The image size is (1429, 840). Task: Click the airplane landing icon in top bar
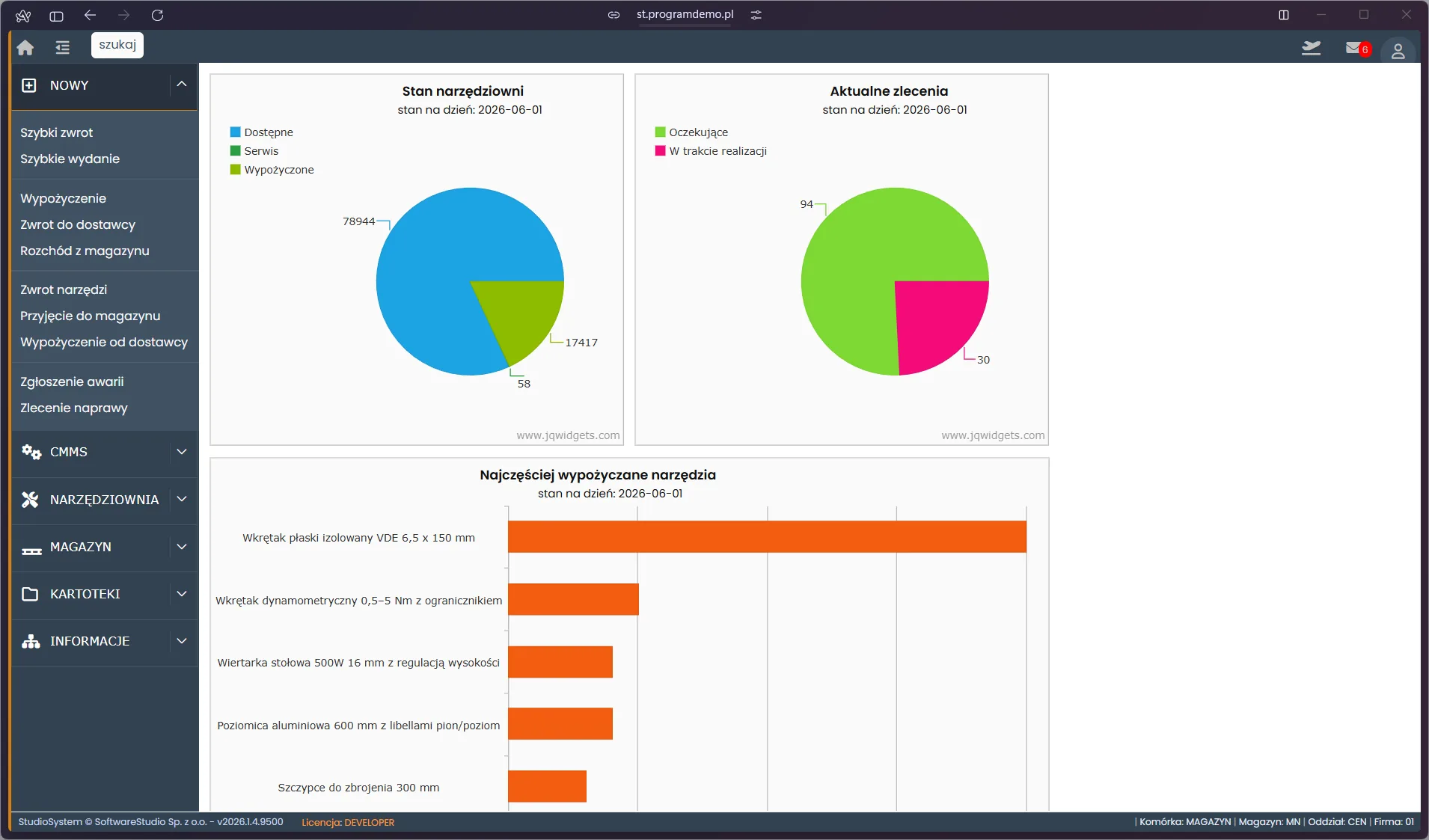pos(1311,48)
